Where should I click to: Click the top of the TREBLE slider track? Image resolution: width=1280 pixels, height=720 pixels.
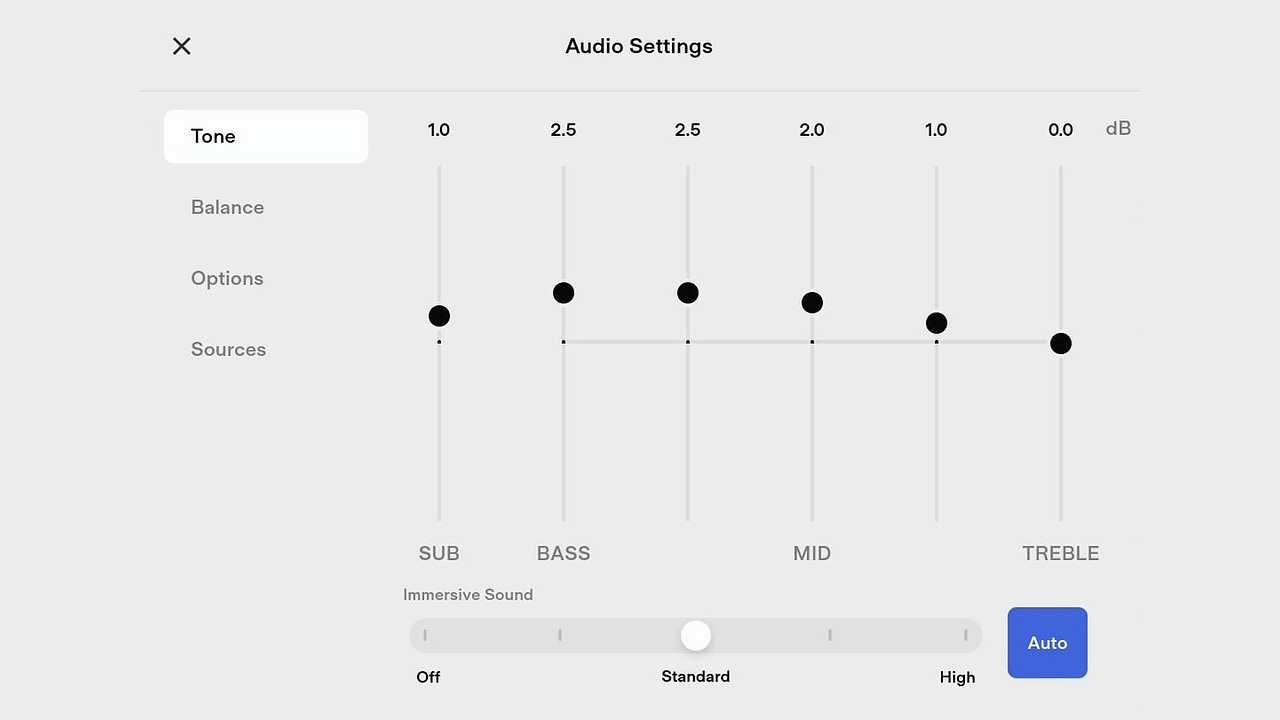[x=1061, y=172]
